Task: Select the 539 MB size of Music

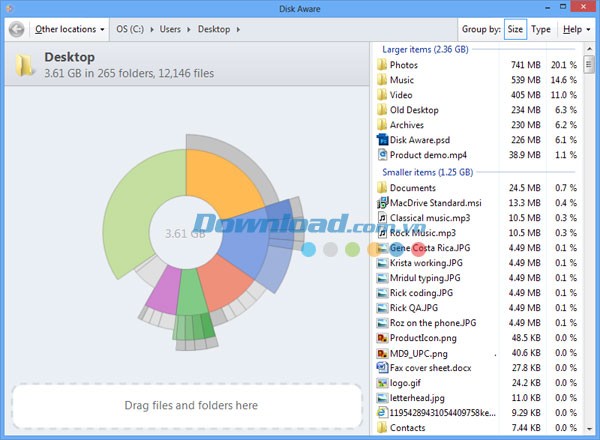Action: click(x=526, y=80)
